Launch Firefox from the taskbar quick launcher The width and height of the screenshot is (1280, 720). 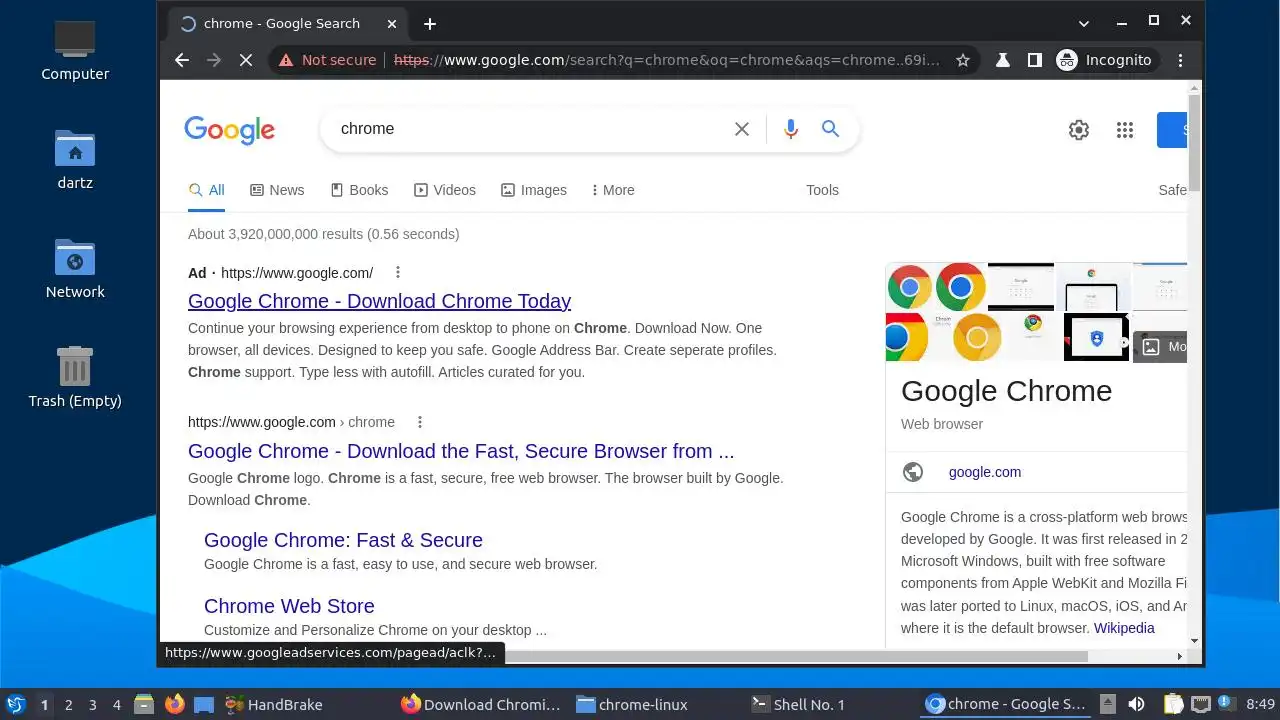[175, 704]
